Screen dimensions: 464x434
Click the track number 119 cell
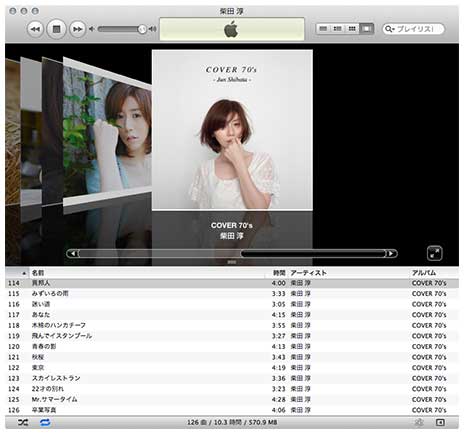click(x=14, y=336)
